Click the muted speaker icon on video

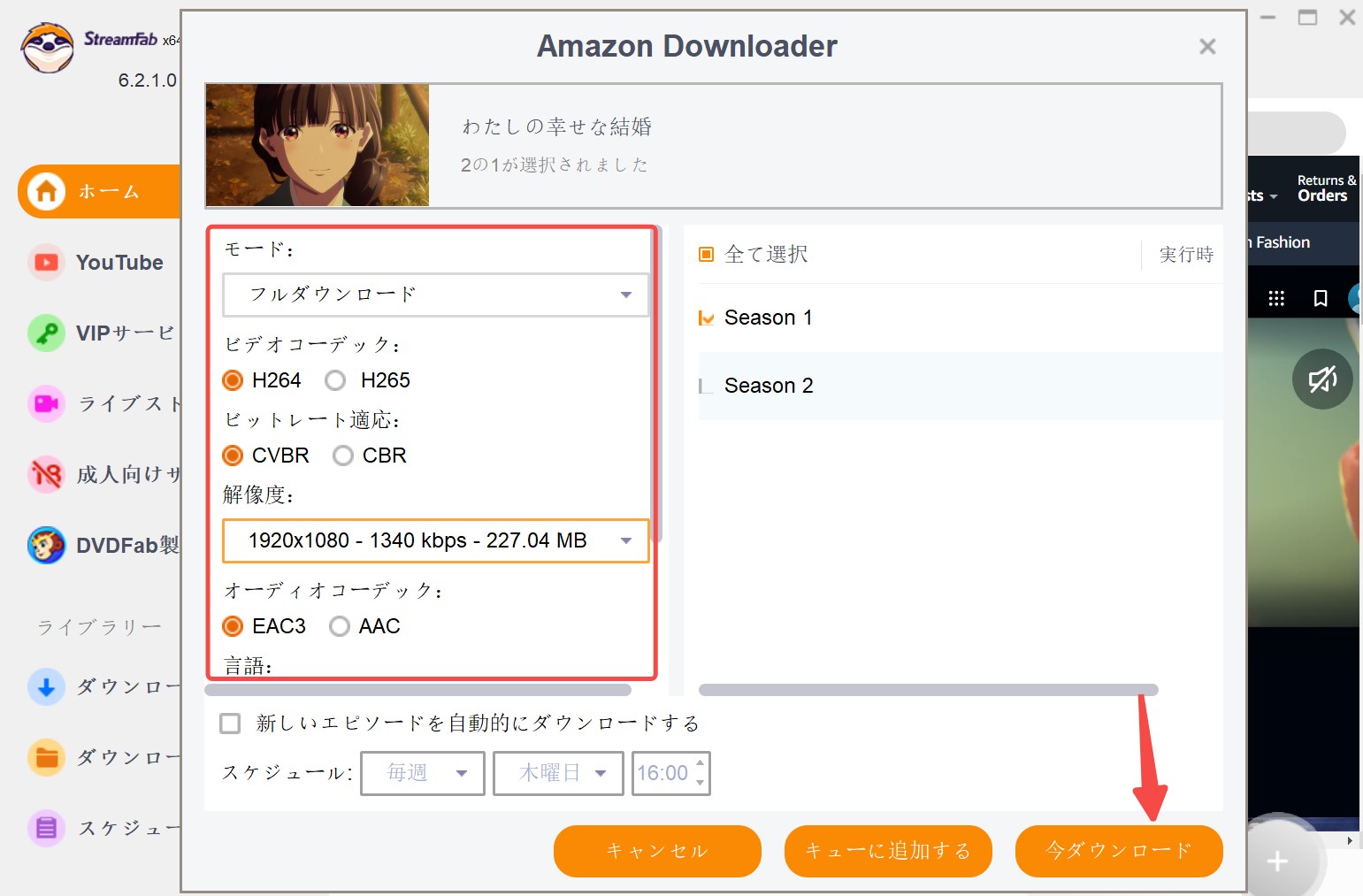click(1322, 379)
